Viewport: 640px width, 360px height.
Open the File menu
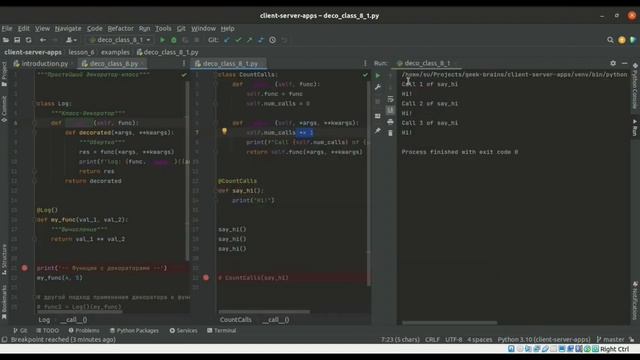click(7, 28)
